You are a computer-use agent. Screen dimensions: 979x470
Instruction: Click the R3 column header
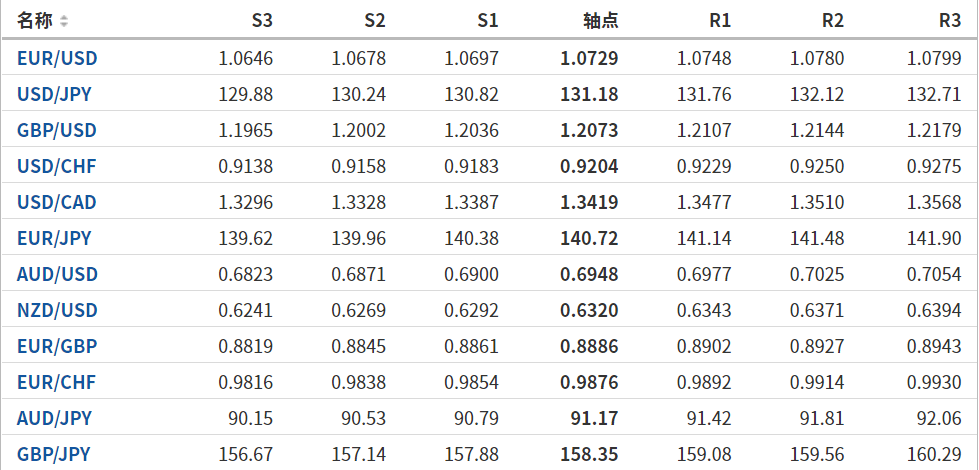tap(950, 21)
